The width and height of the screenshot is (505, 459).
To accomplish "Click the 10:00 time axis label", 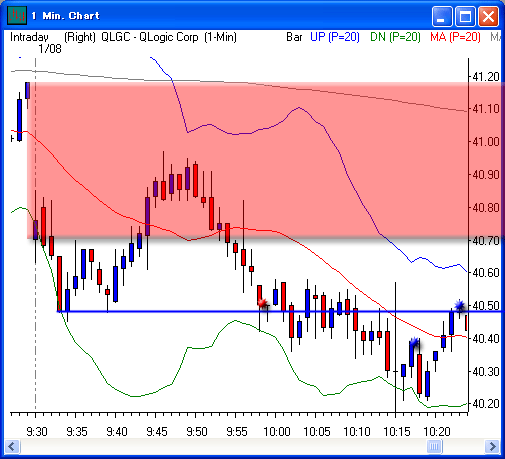I will point(277,432).
